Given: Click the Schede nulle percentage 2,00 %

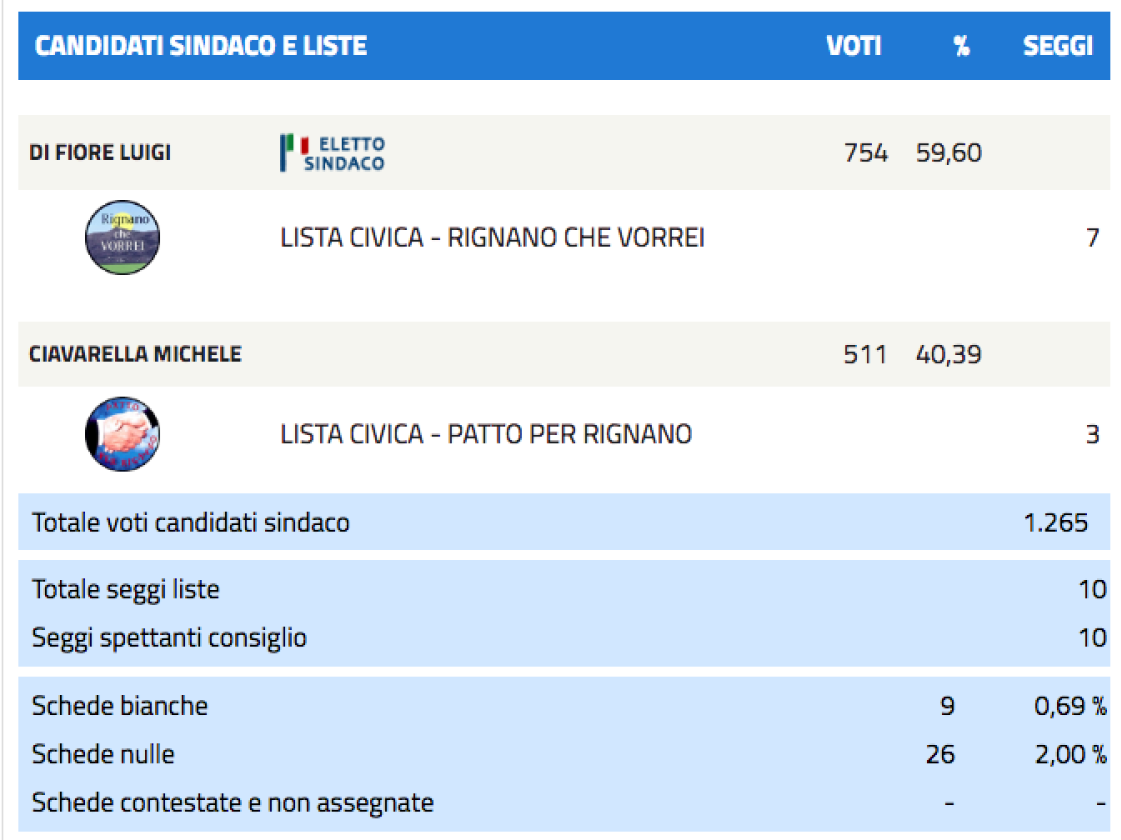Looking at the screenshot, I should [x=1071, y=754].
